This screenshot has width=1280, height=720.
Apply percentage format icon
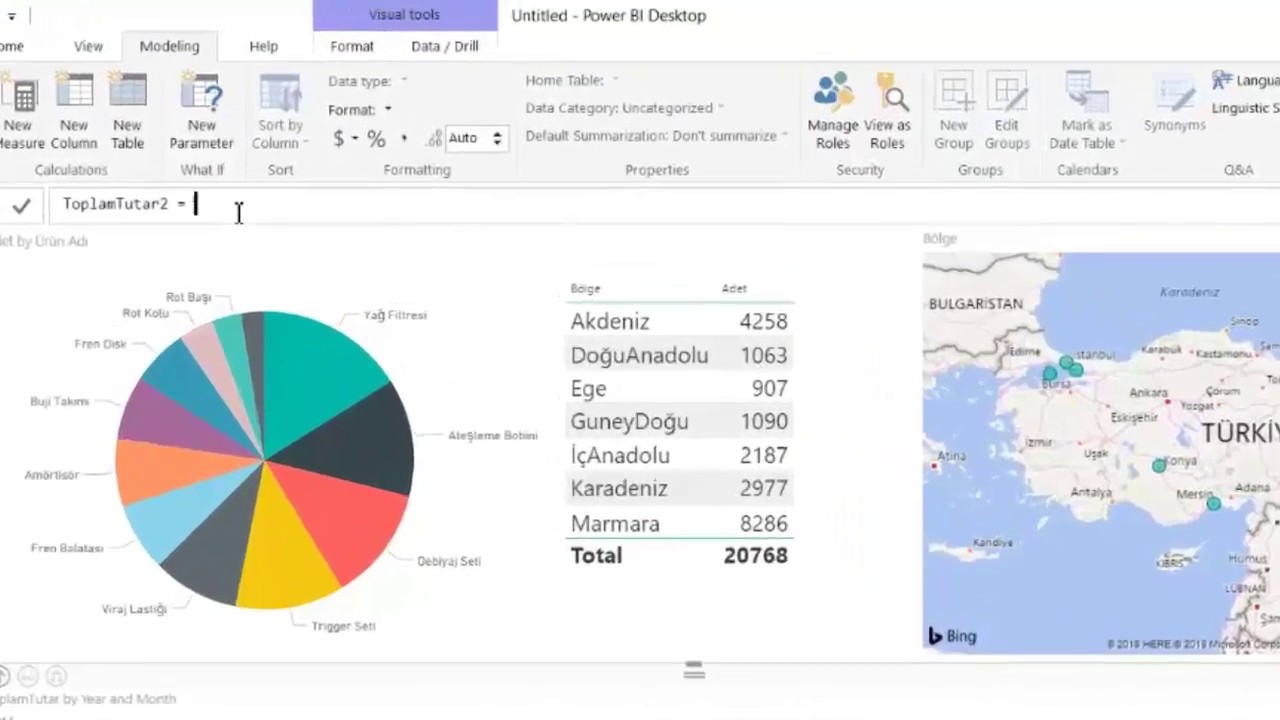376,139
